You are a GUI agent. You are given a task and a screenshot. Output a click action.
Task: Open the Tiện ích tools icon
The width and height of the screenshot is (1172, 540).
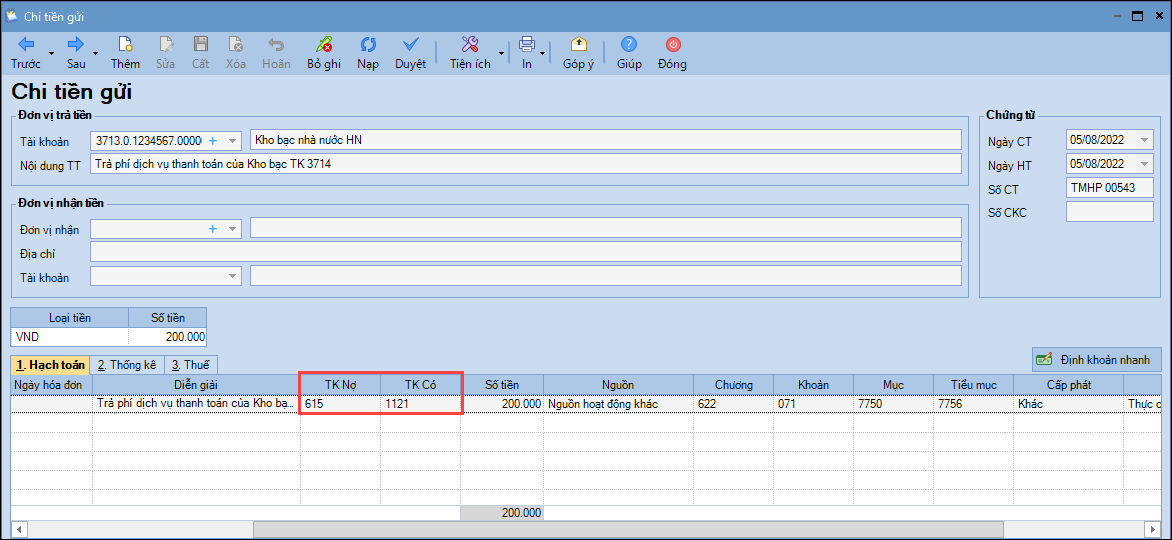[x=469, y=45]
